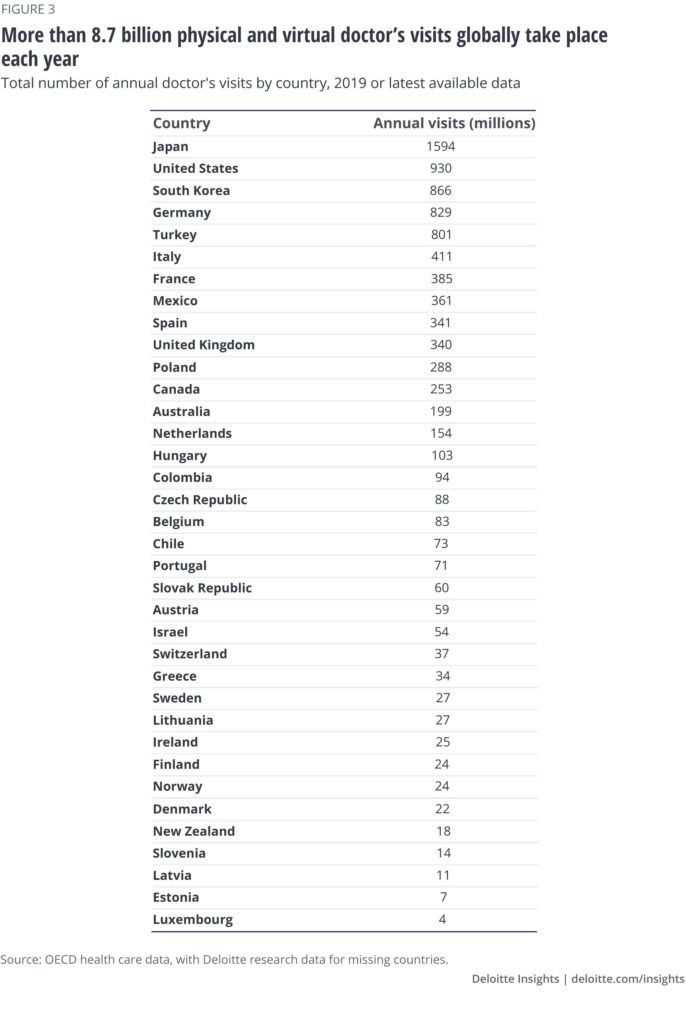Viewport: 686px width, 1024px height.
Task: Click the chart's main headline title
Action: tap(304, 46)
